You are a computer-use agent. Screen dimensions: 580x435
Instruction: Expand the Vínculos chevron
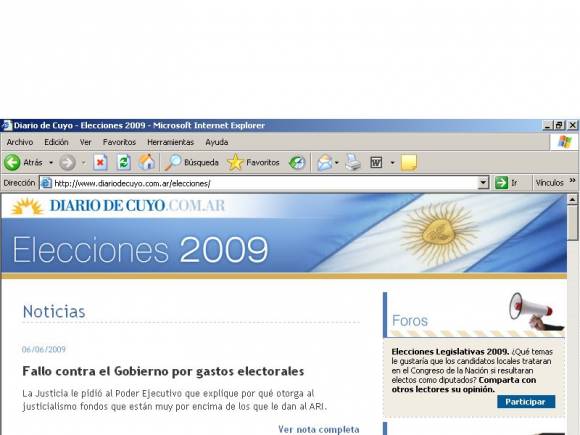tap(573, 181)
